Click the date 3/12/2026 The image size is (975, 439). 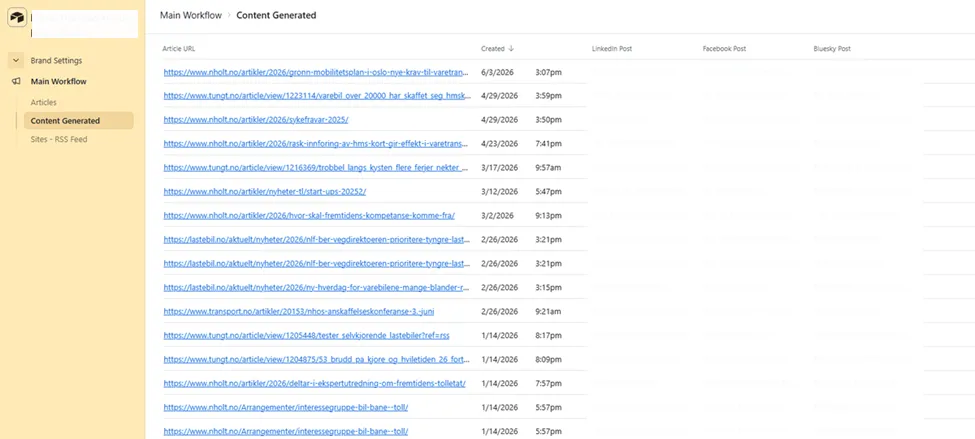(x=499, y=192)
